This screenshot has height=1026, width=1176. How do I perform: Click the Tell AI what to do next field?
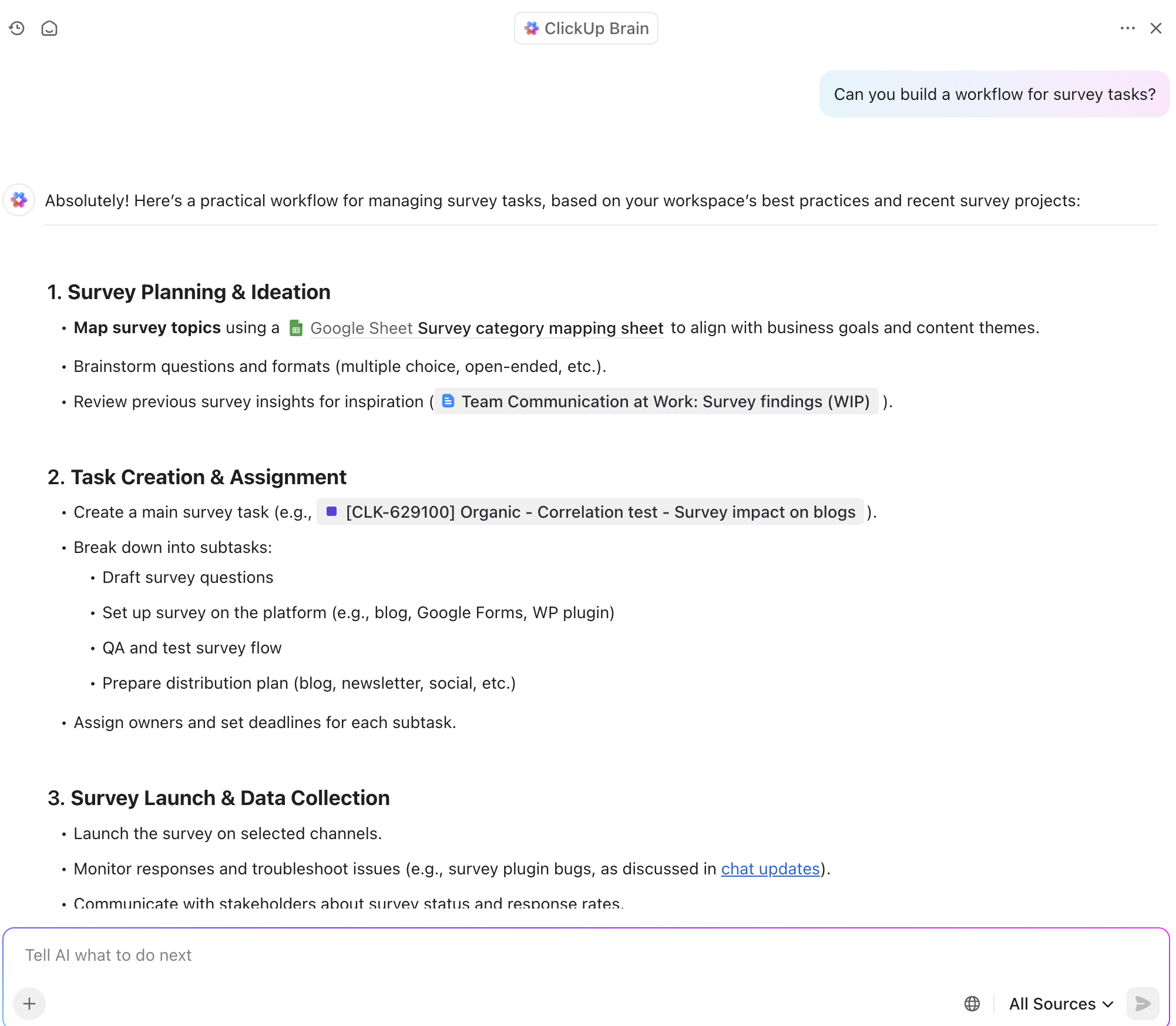109,955
